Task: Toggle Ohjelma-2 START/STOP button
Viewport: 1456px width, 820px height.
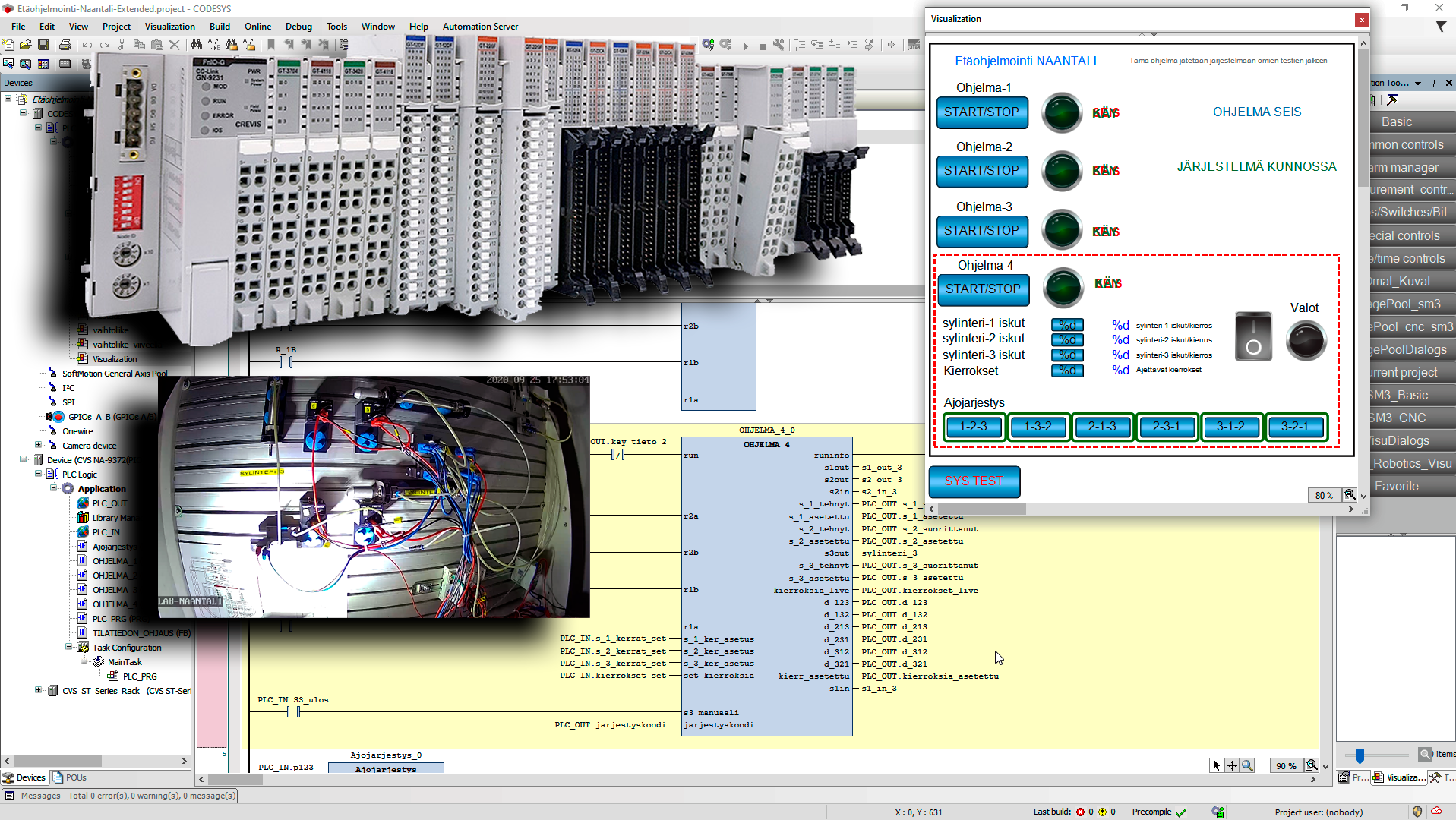Action: [x=982, y=171]
